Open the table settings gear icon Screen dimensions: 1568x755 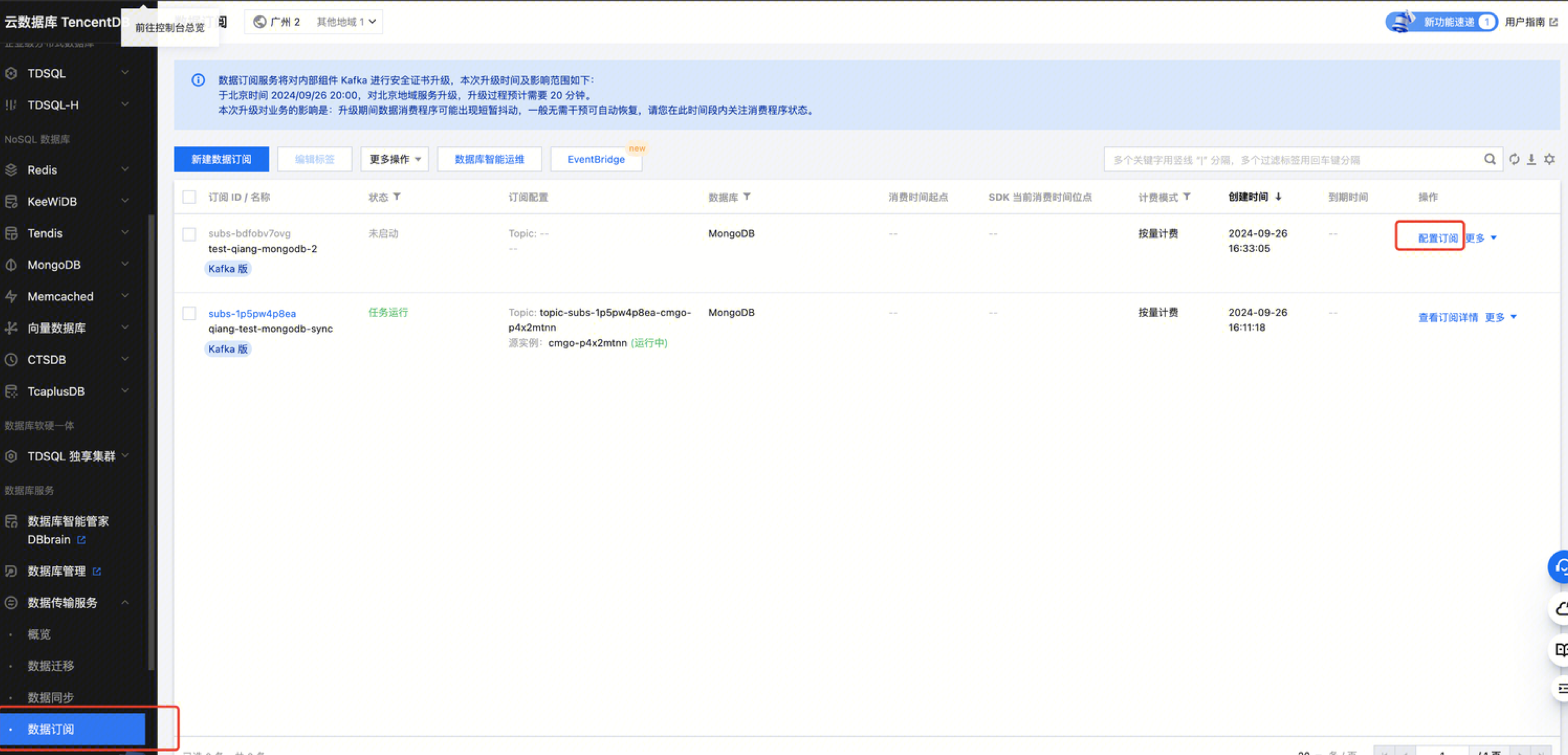pos(1550,159)
